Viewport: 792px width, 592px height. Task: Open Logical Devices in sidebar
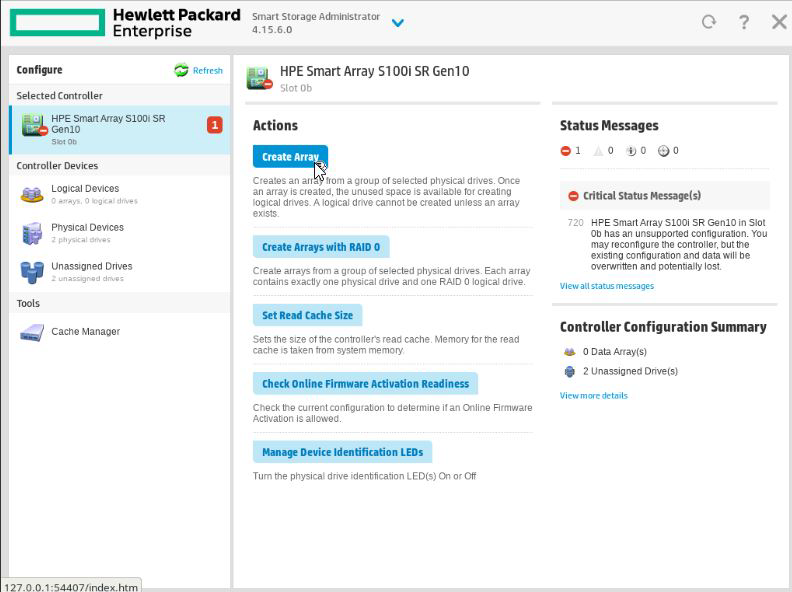click(85, 189)
